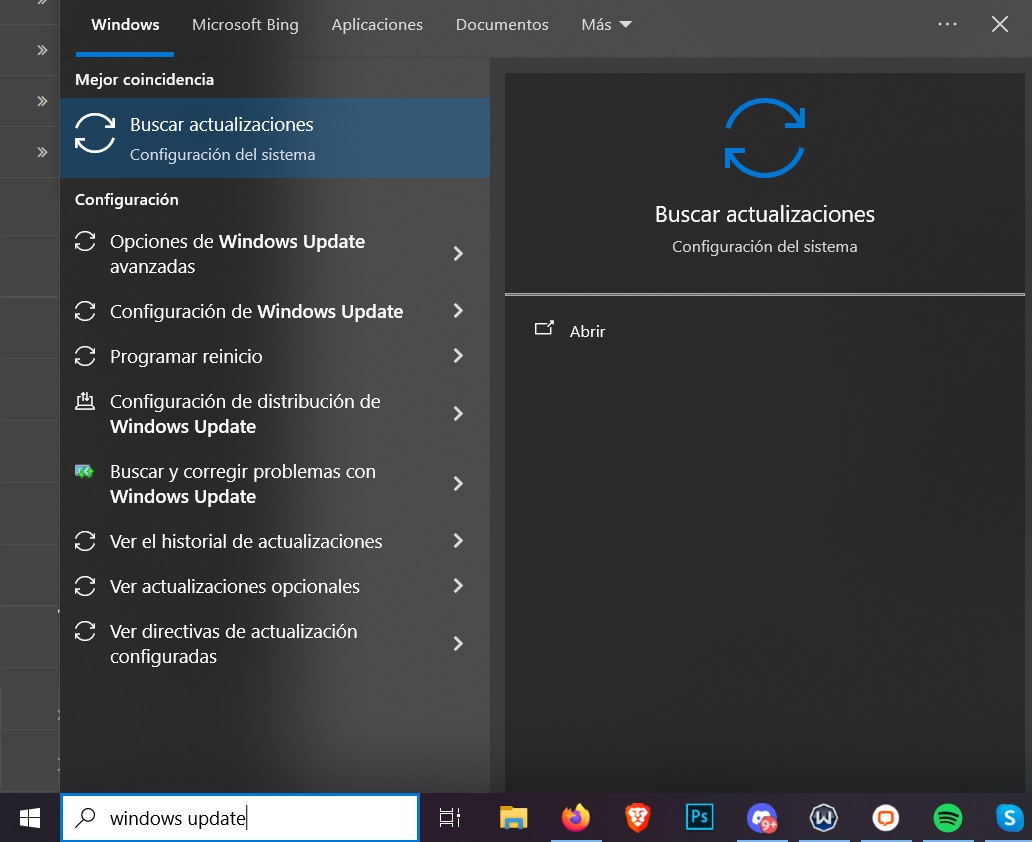Open Ver actualizaciones opcionales result

click(274, 586)
